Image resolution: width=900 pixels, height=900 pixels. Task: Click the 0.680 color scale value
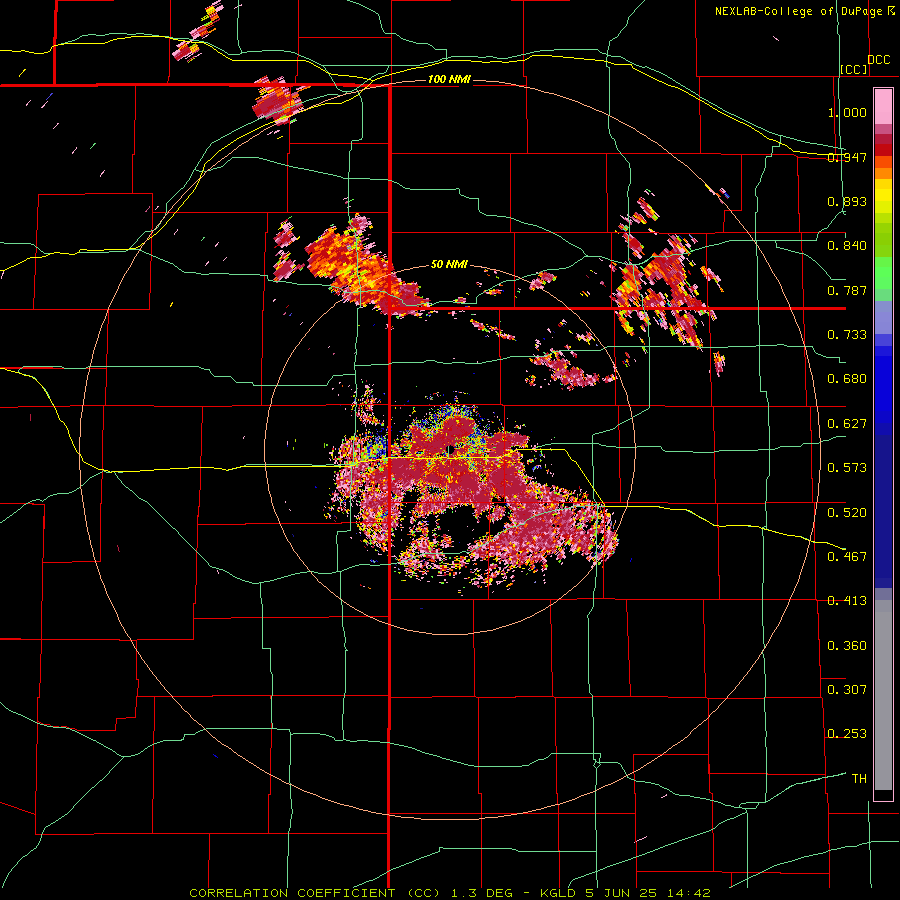(847, 379)
